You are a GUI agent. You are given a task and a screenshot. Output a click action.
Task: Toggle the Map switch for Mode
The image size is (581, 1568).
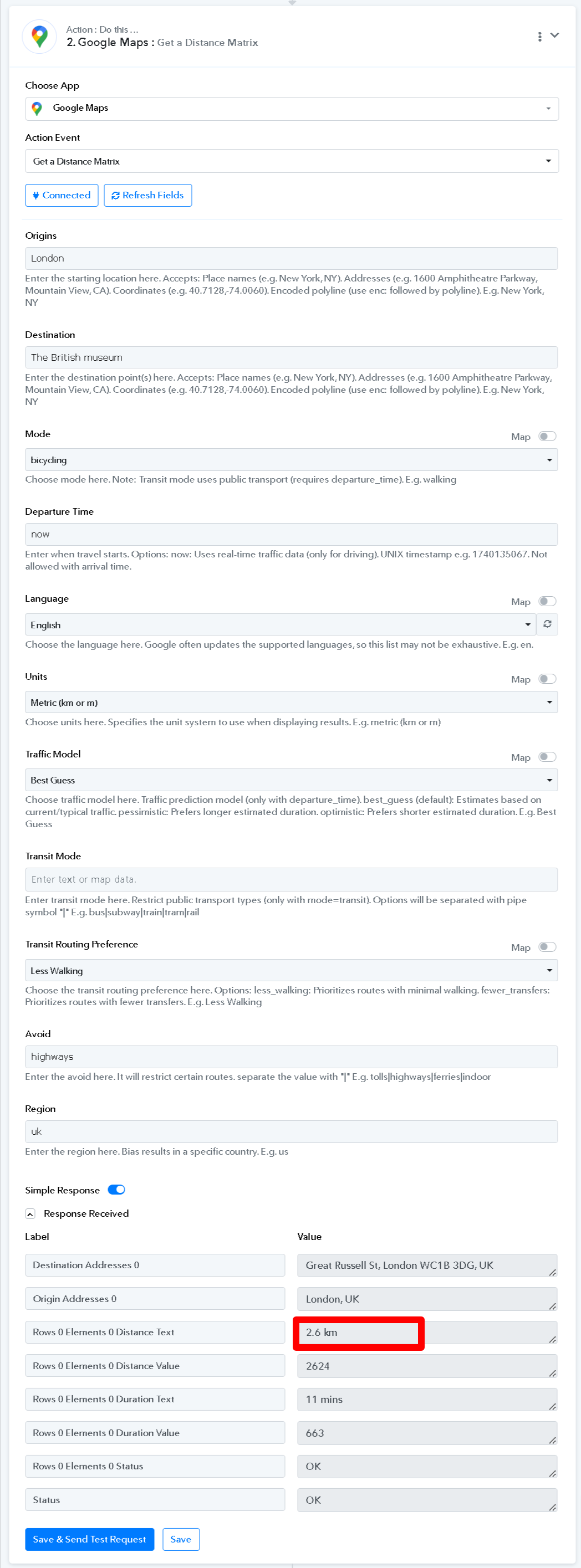point(547,437)
